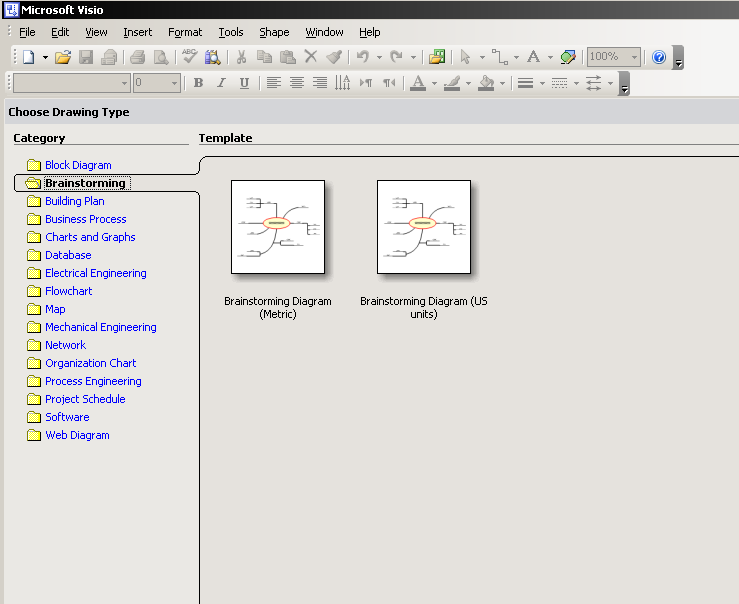
Task: Select the Flowchart category
Action: (x=68, y=291)
